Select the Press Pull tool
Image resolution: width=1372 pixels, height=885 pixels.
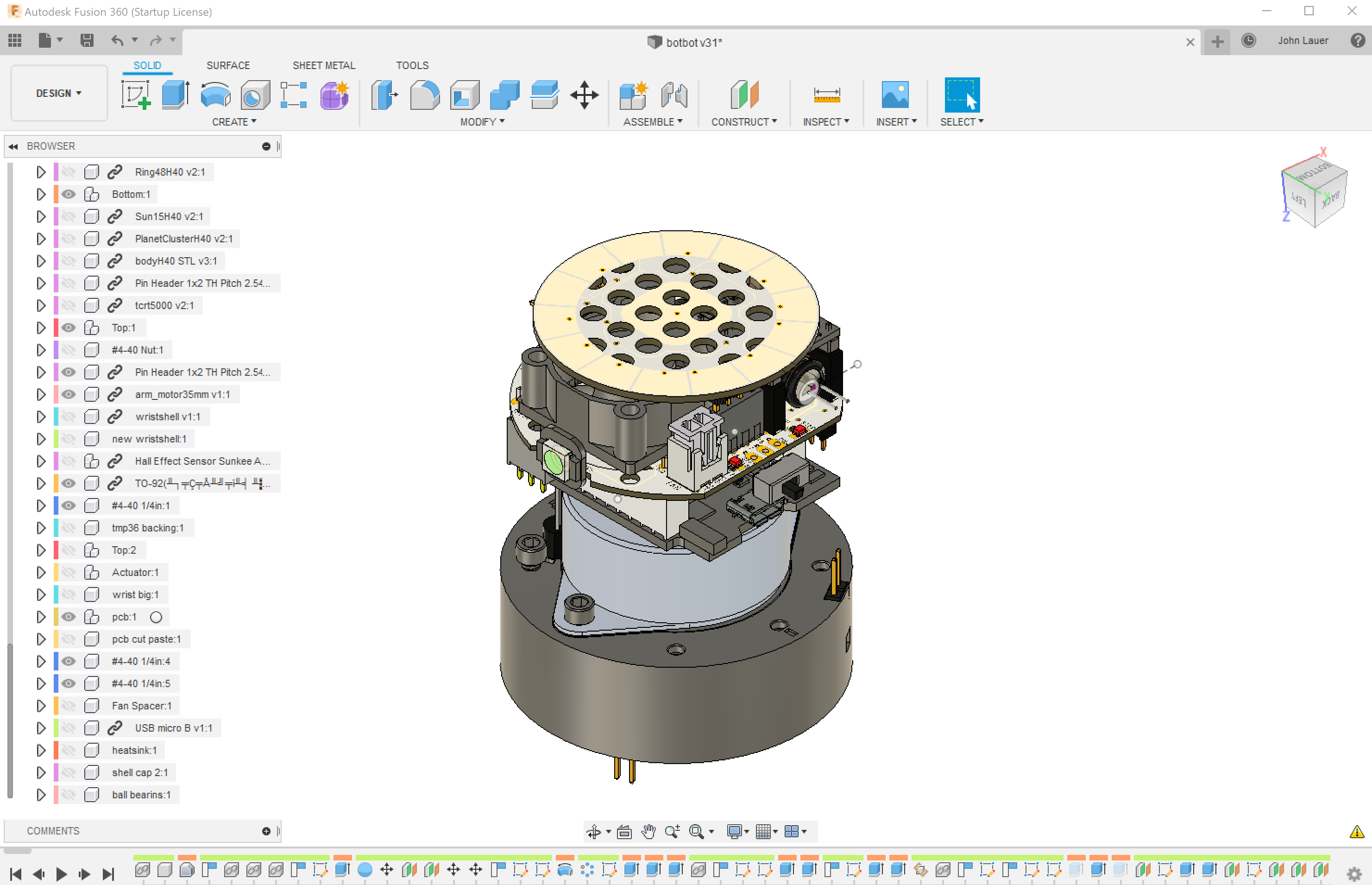click(384, 95)
